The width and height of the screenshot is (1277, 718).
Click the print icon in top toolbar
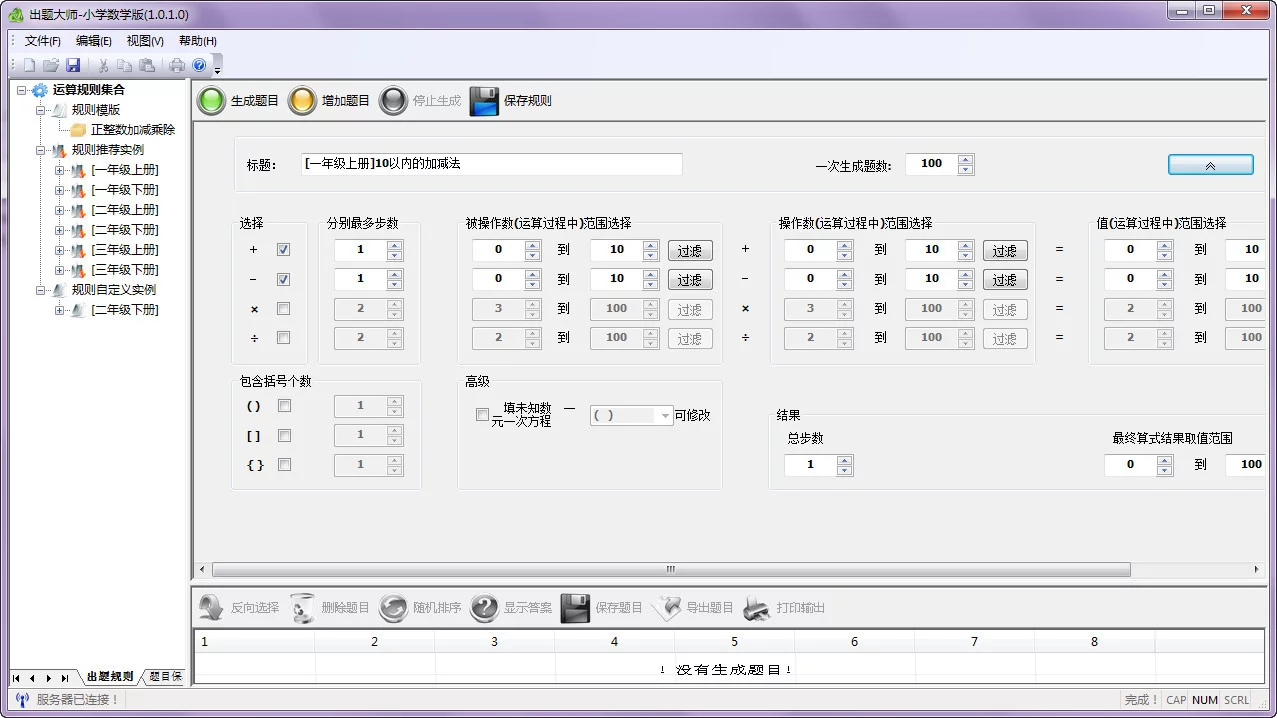tap(177, 65)
